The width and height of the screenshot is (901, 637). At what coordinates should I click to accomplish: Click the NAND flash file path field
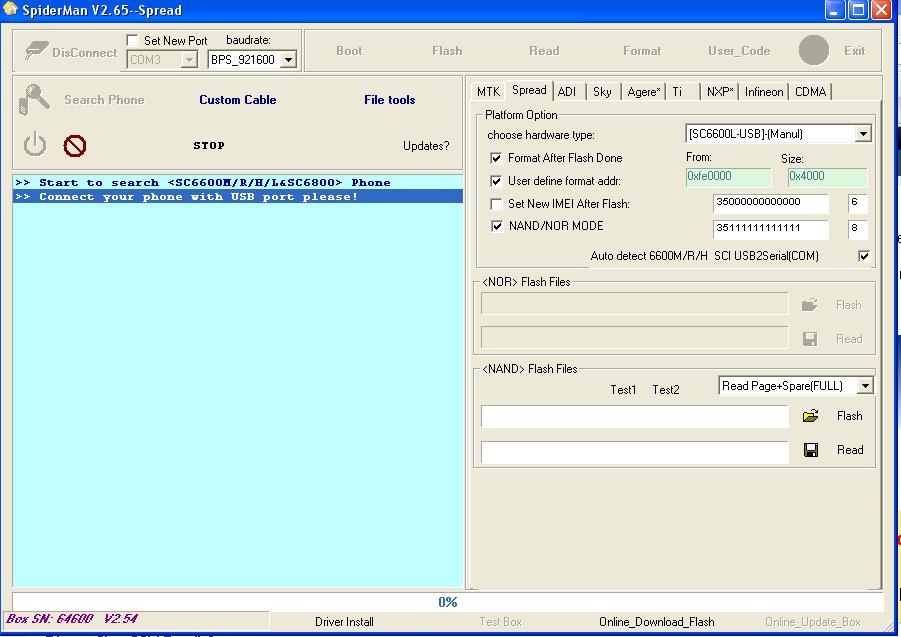(x=634, y=416)
